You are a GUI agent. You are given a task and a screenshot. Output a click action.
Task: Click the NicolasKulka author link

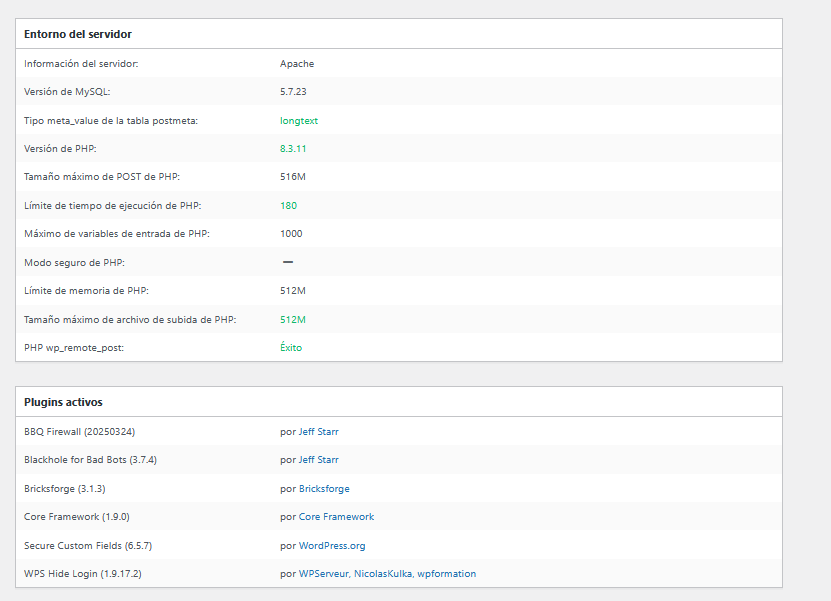(384, 574)
